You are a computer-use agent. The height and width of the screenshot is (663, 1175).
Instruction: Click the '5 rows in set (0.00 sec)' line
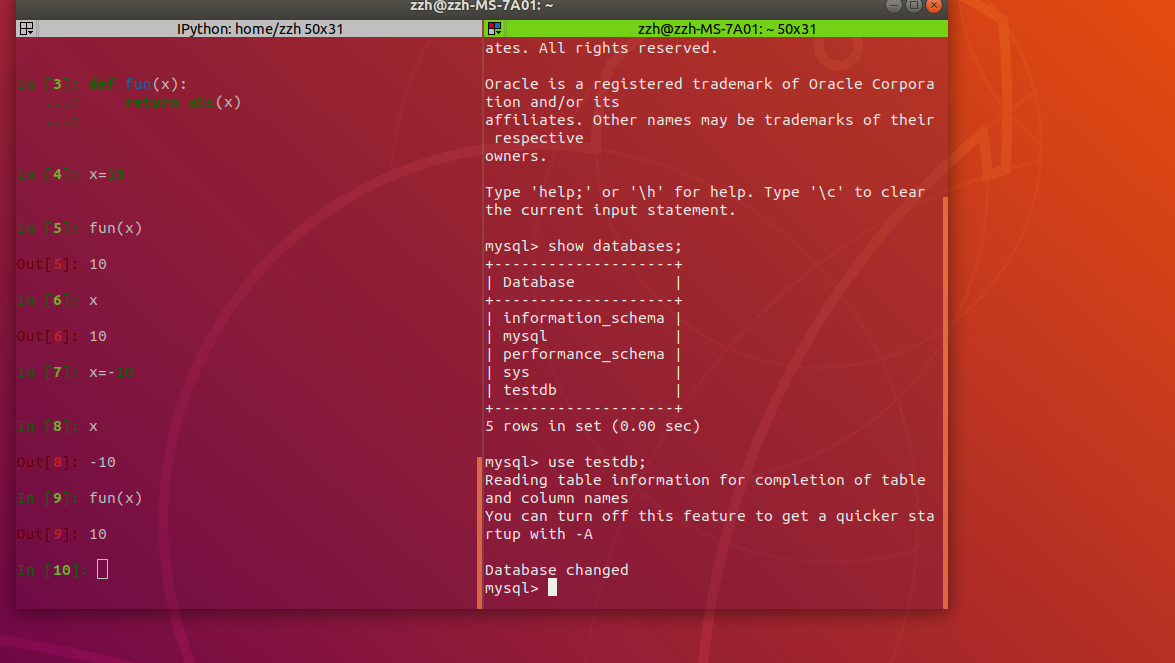pos(593,426)
